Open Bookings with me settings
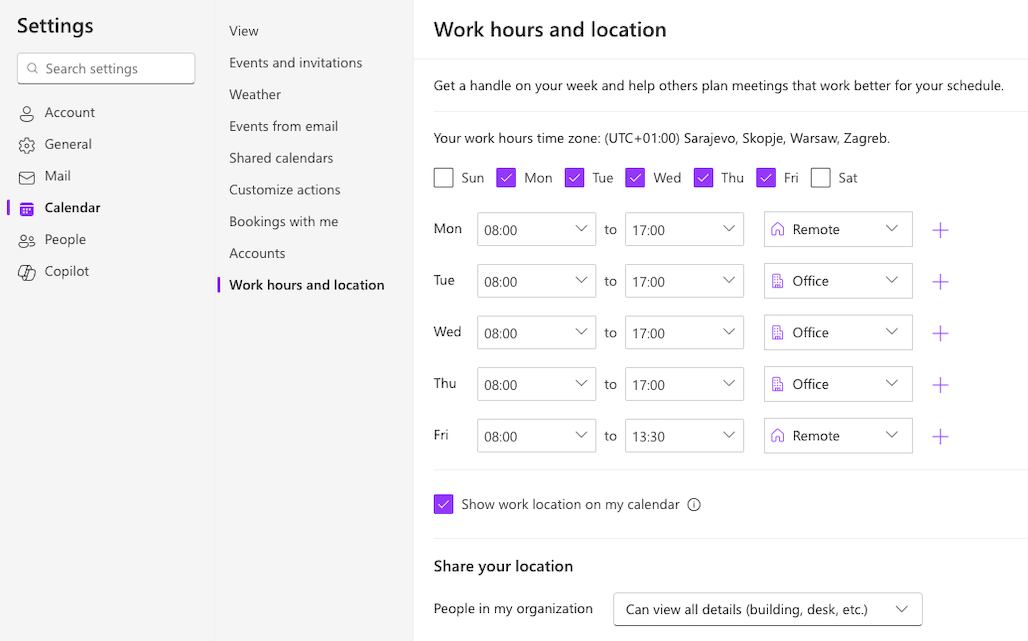The image size is (1028, 641). pos(283,222)
